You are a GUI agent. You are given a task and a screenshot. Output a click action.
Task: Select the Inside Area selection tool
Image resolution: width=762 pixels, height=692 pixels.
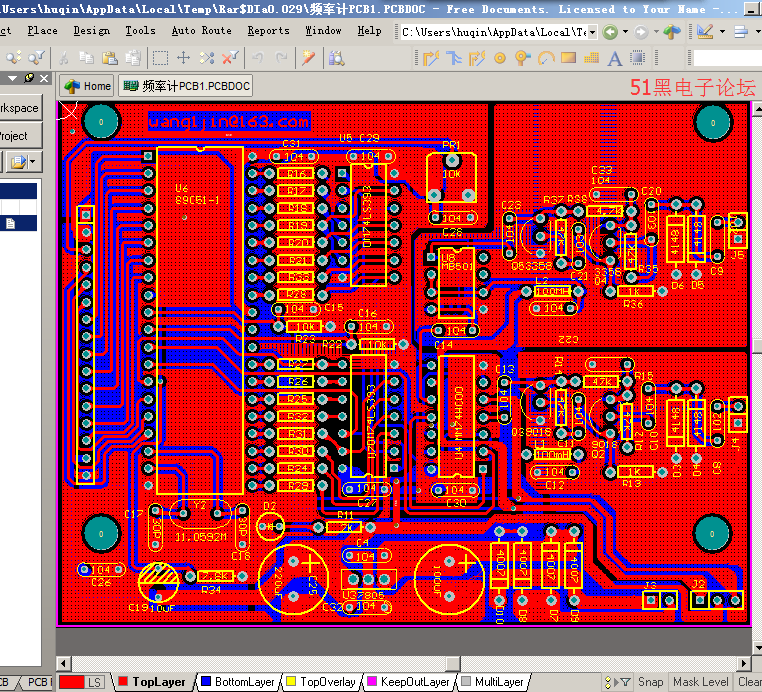pyautogui.click(x=160, y=58)
